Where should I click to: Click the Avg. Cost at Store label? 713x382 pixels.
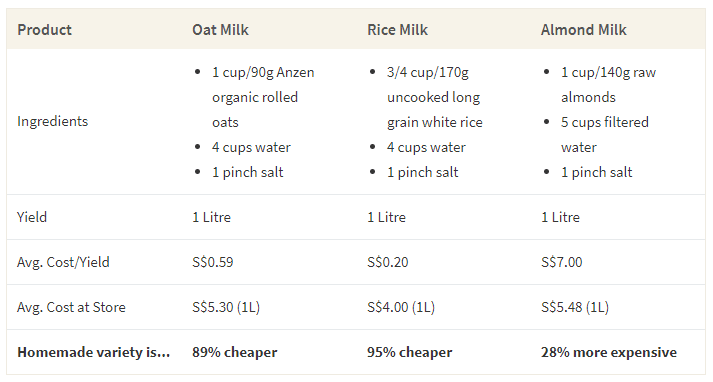[x=71, y=307]
